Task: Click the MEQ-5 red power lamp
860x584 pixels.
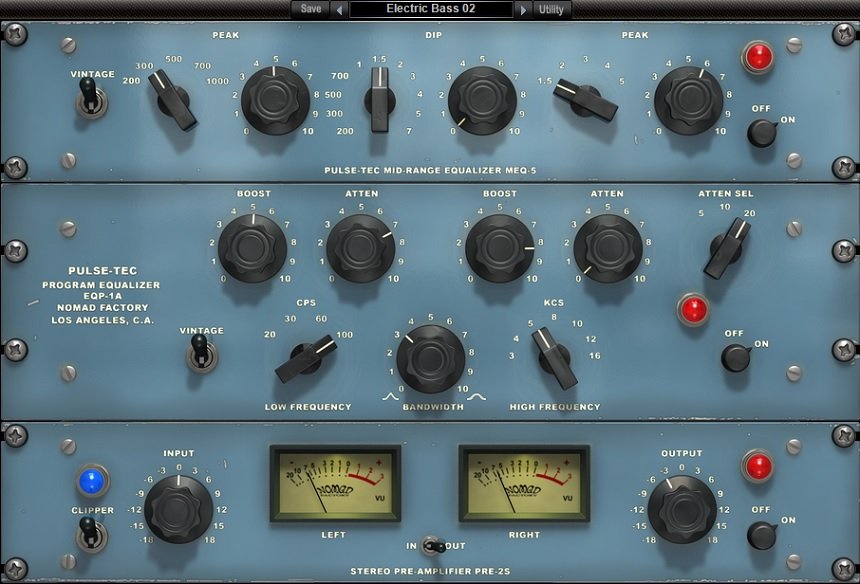Action: [x=757, y=57]
